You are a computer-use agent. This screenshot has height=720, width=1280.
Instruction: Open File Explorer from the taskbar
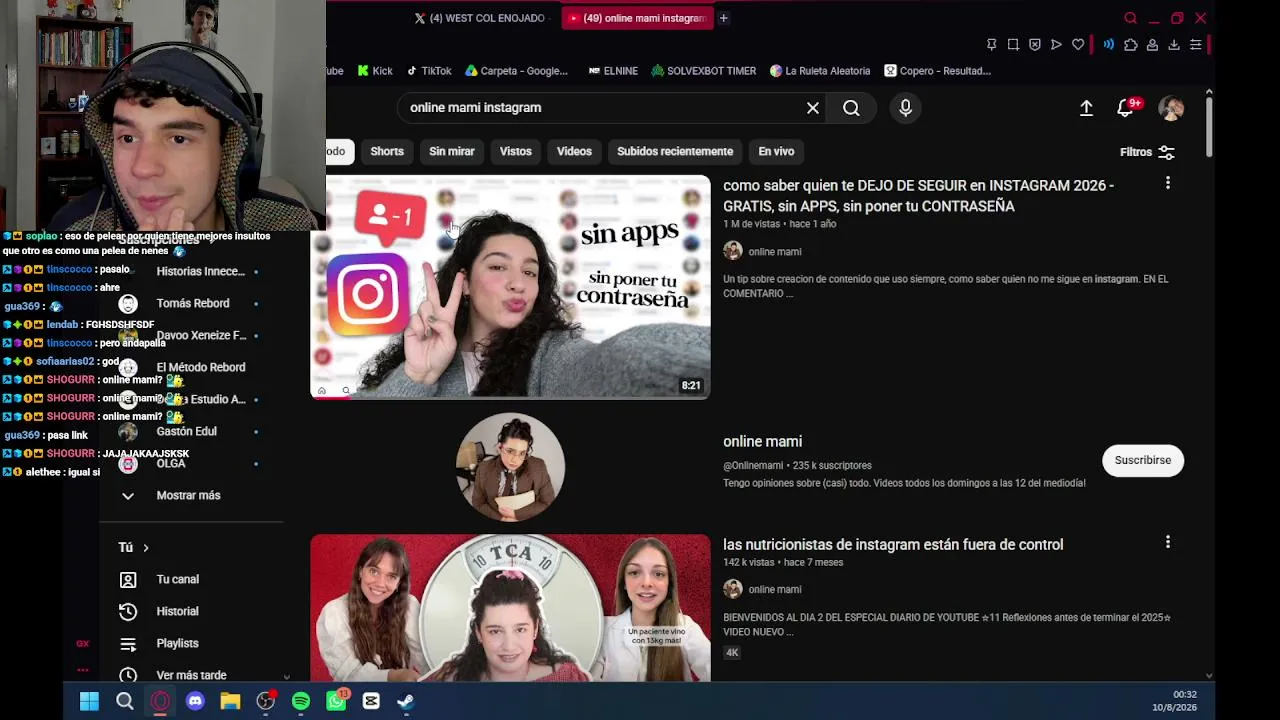coord(230,702)
